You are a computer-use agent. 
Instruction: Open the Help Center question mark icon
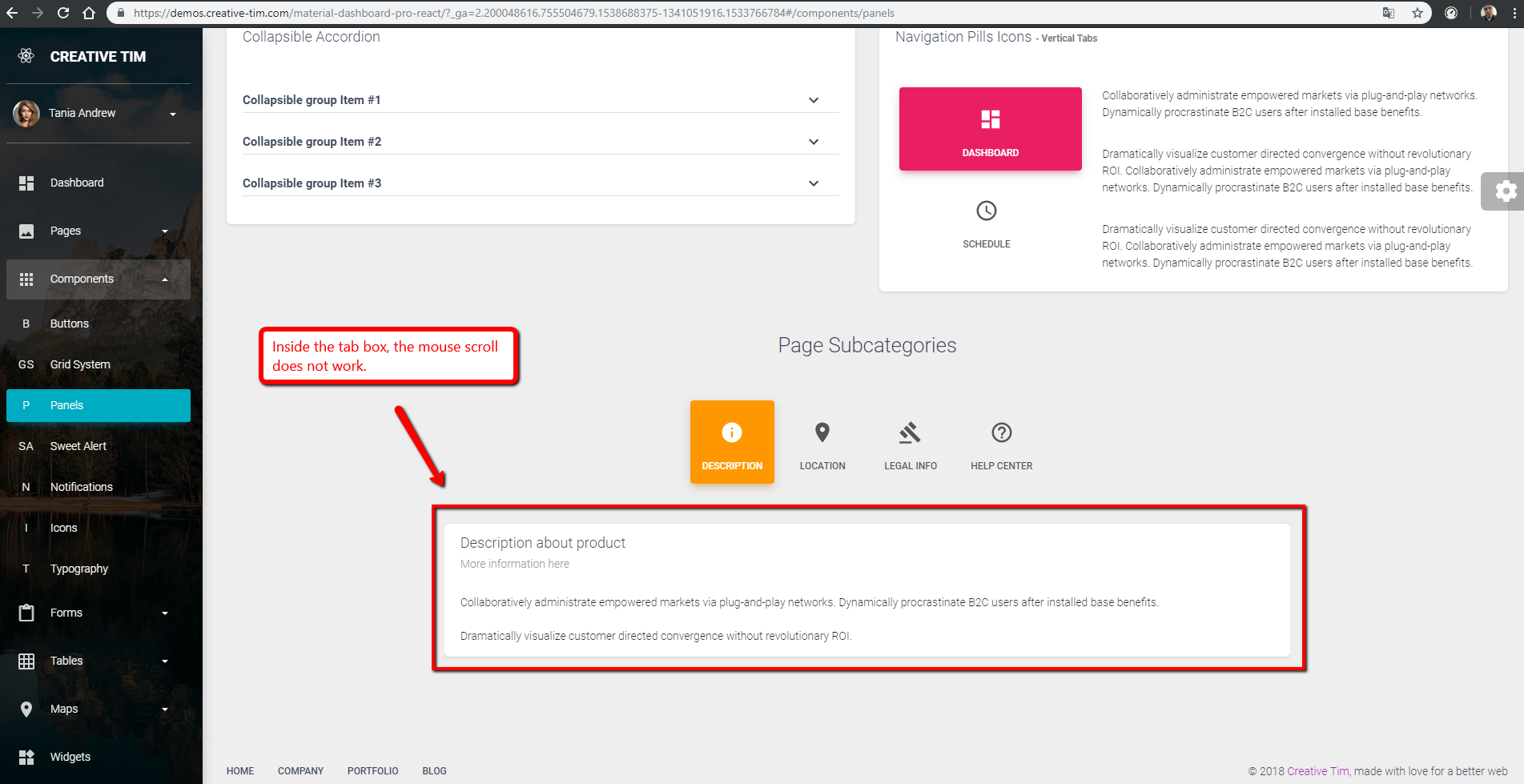point(1000,432)
